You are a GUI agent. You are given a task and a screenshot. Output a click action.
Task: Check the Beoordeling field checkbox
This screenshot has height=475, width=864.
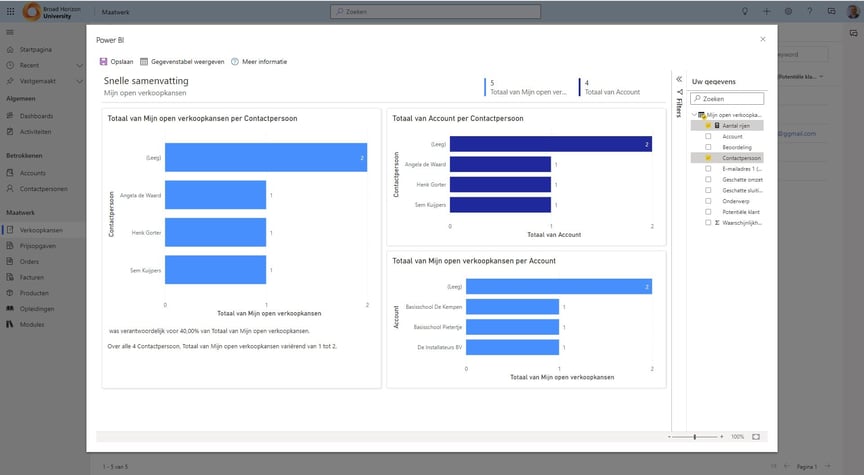[x=708, y=147]
